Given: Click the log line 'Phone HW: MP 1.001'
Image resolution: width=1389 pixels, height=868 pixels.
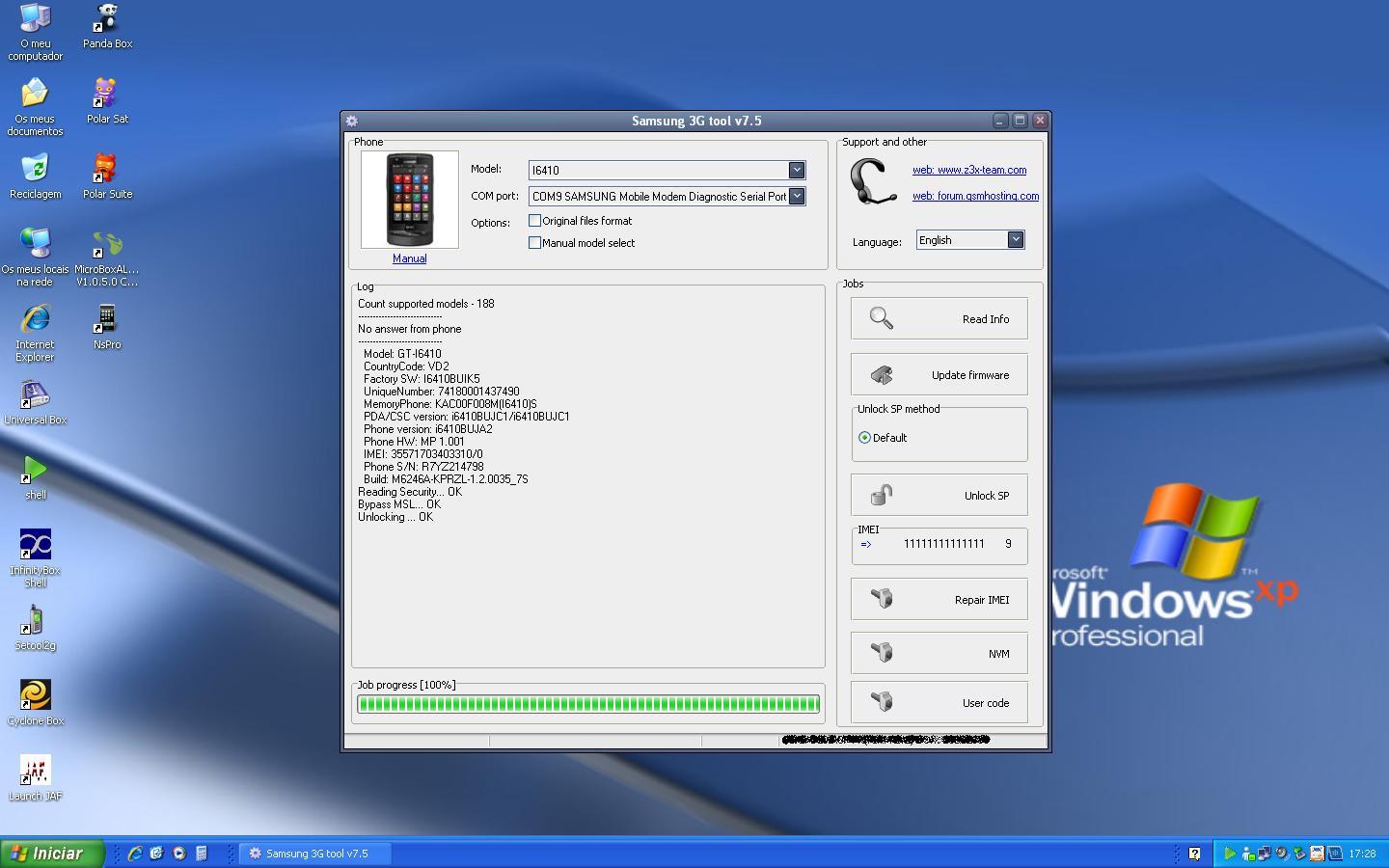Looking at the screenshot, I should click(414, 442).
